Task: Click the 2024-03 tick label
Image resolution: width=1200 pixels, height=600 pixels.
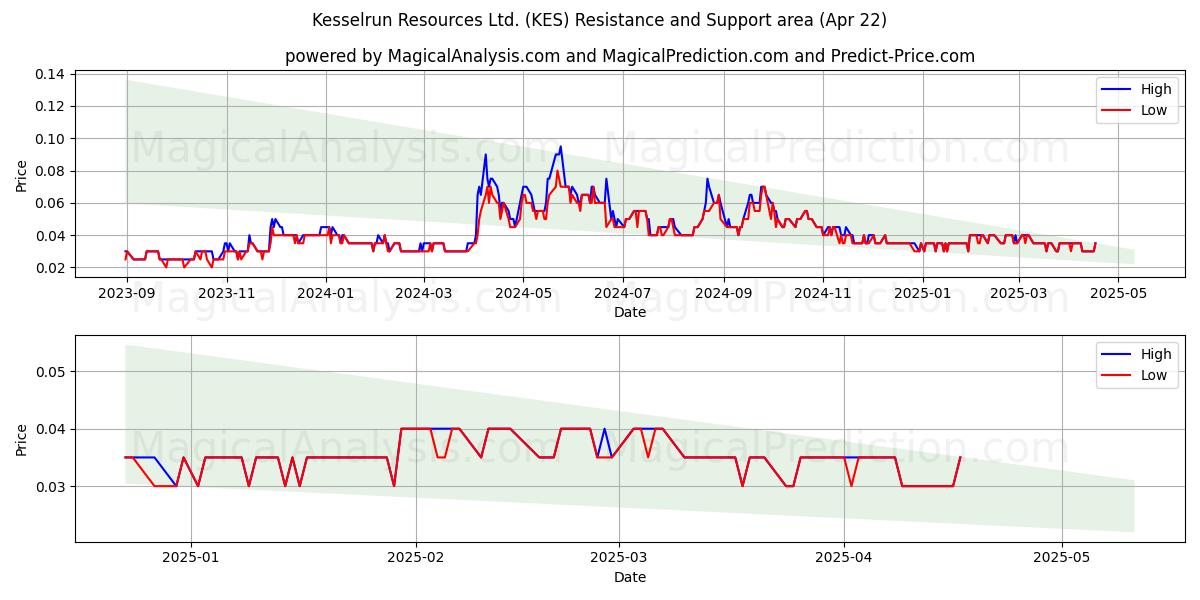Action: (423, 293)
